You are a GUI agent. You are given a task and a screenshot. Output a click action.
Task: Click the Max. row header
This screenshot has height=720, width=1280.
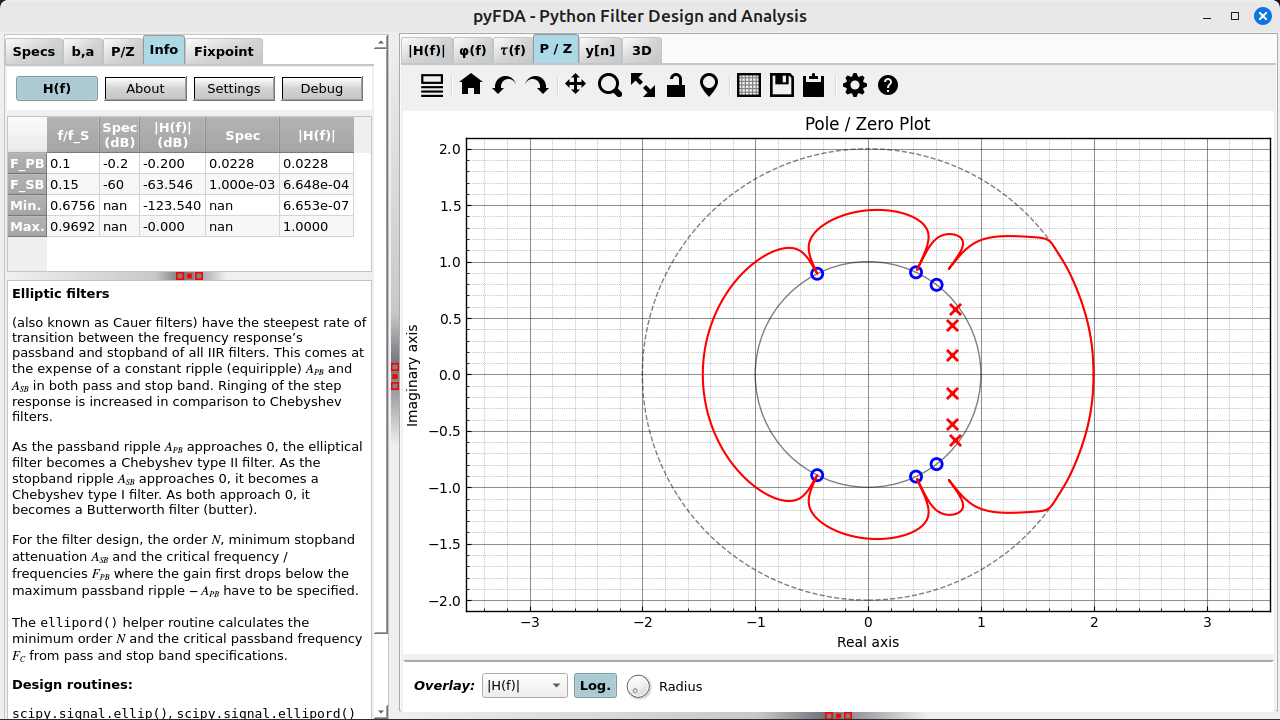pos(27,226)
